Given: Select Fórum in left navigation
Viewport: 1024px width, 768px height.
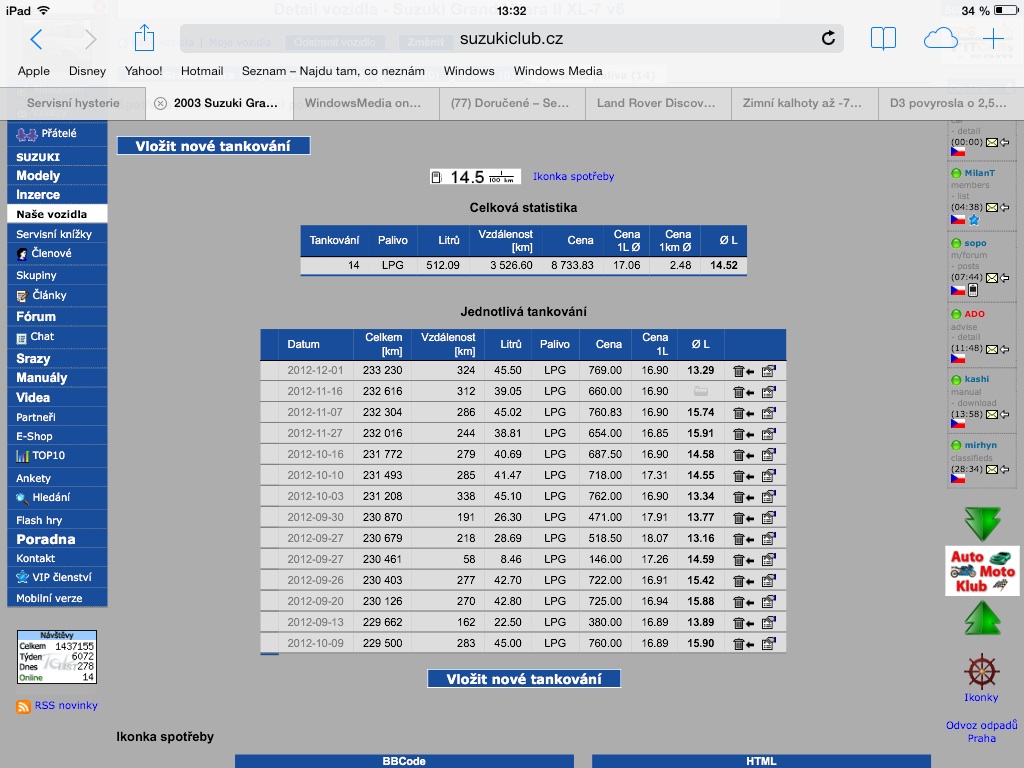Looking at the screenshot, I should pos(36,316).
